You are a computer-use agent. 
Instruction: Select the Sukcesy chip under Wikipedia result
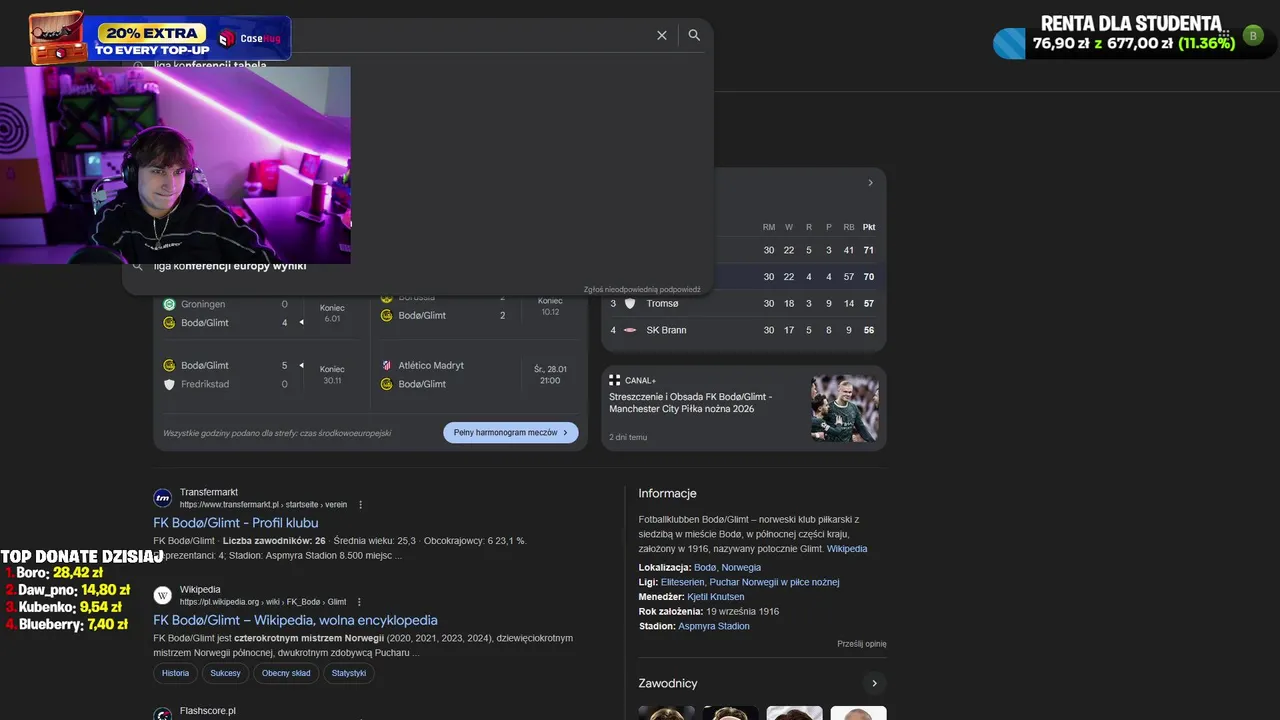[x=225, y=673]
